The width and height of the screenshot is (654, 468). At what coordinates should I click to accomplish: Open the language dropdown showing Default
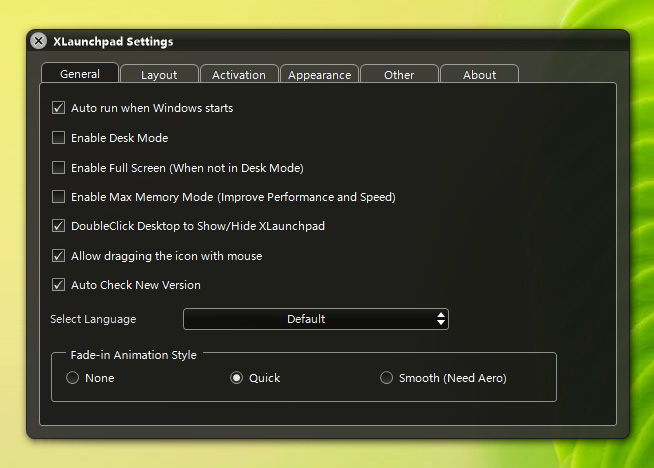point(315,319)
